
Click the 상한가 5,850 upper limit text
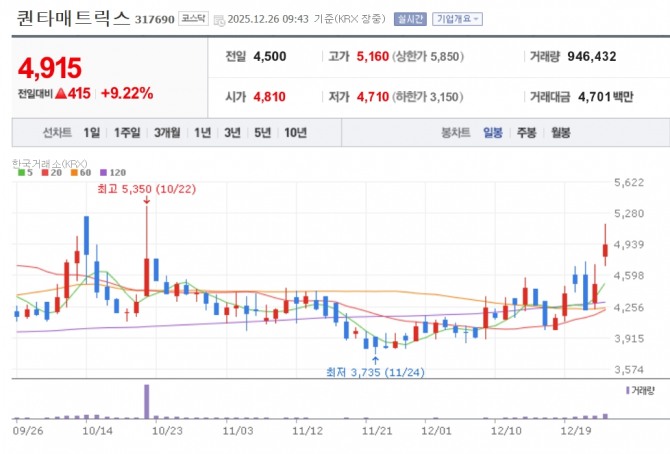point(428,56)
